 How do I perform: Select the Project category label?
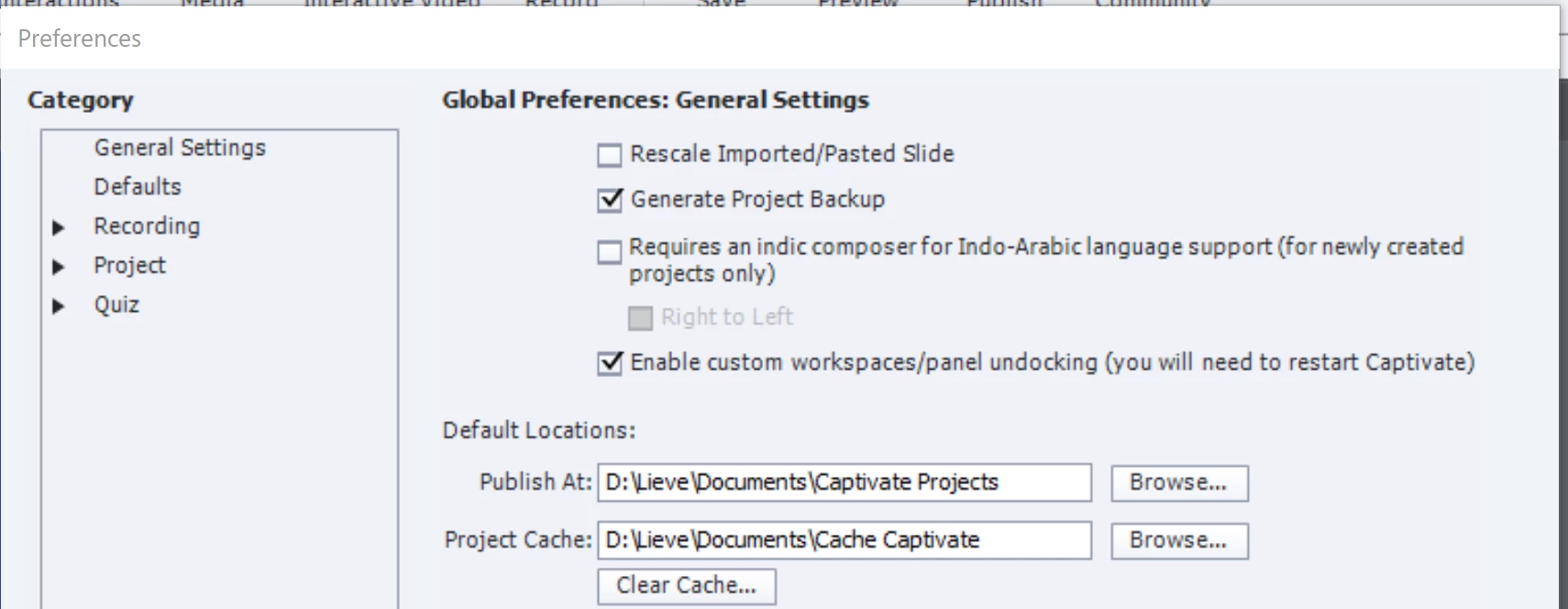[129, 266]
